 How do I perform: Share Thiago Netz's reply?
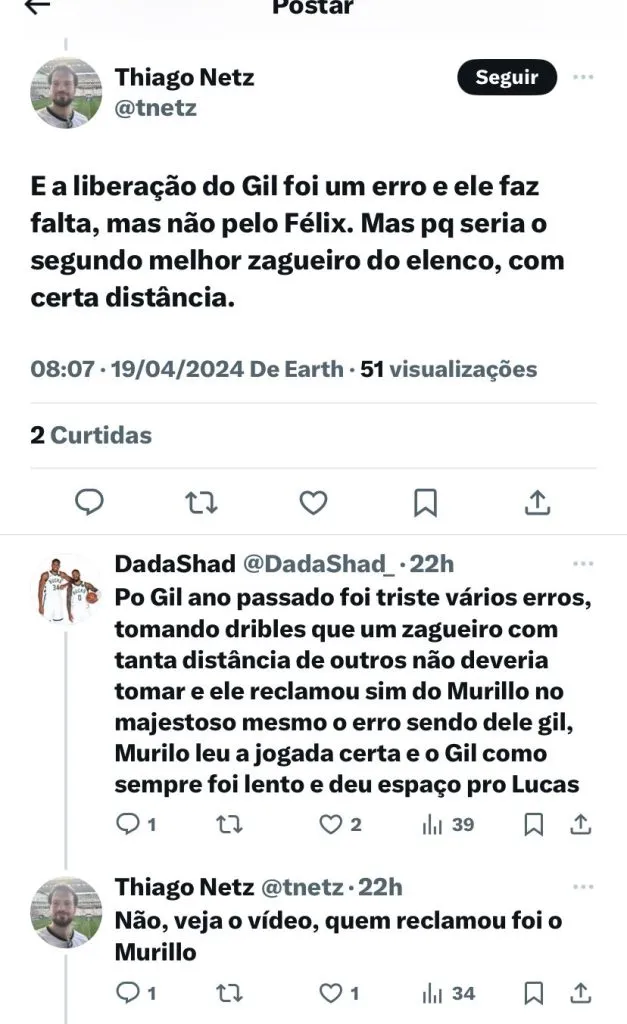[x=580, y=993]
